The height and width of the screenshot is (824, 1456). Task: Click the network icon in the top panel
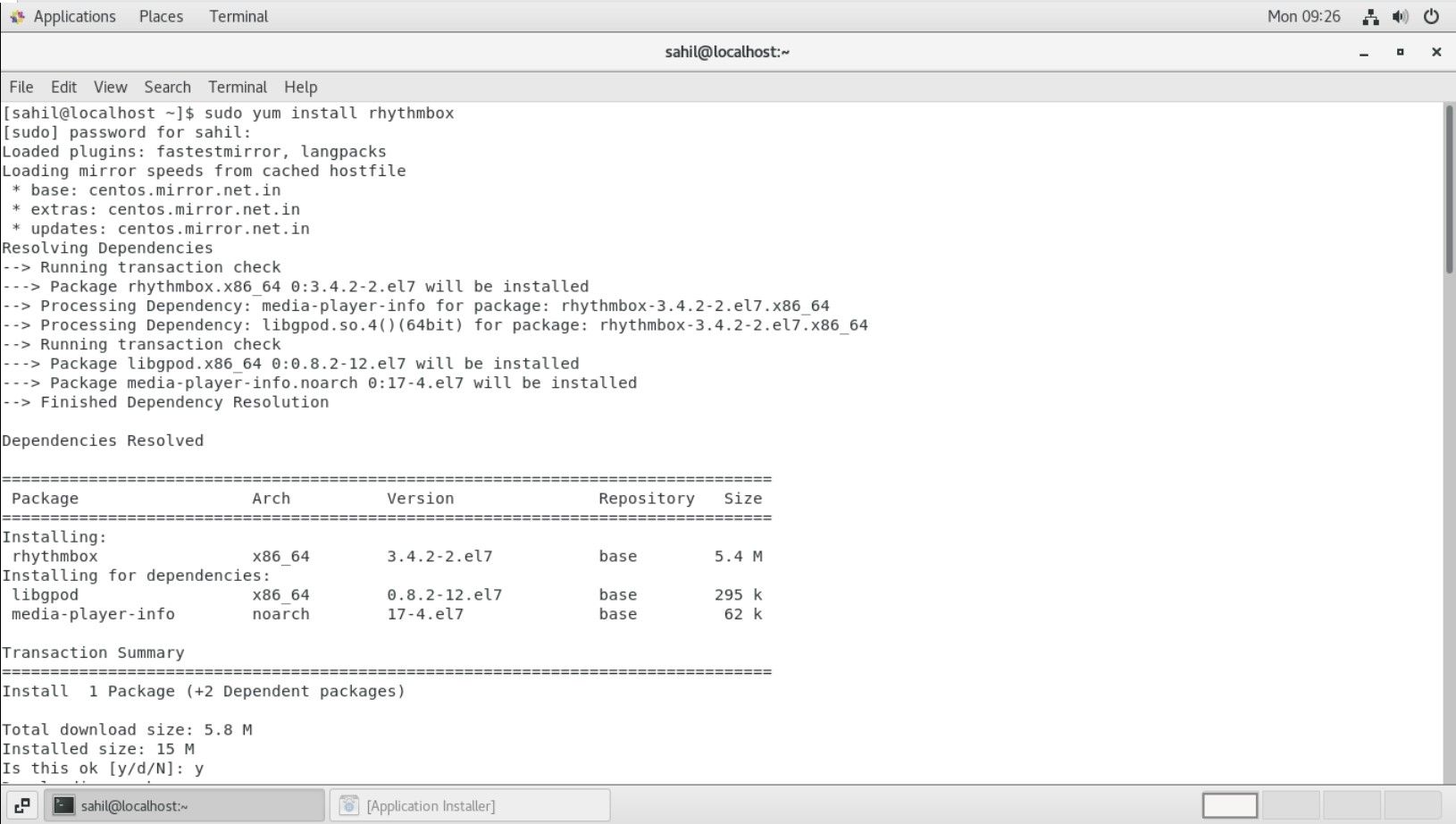coord(1369,16)
